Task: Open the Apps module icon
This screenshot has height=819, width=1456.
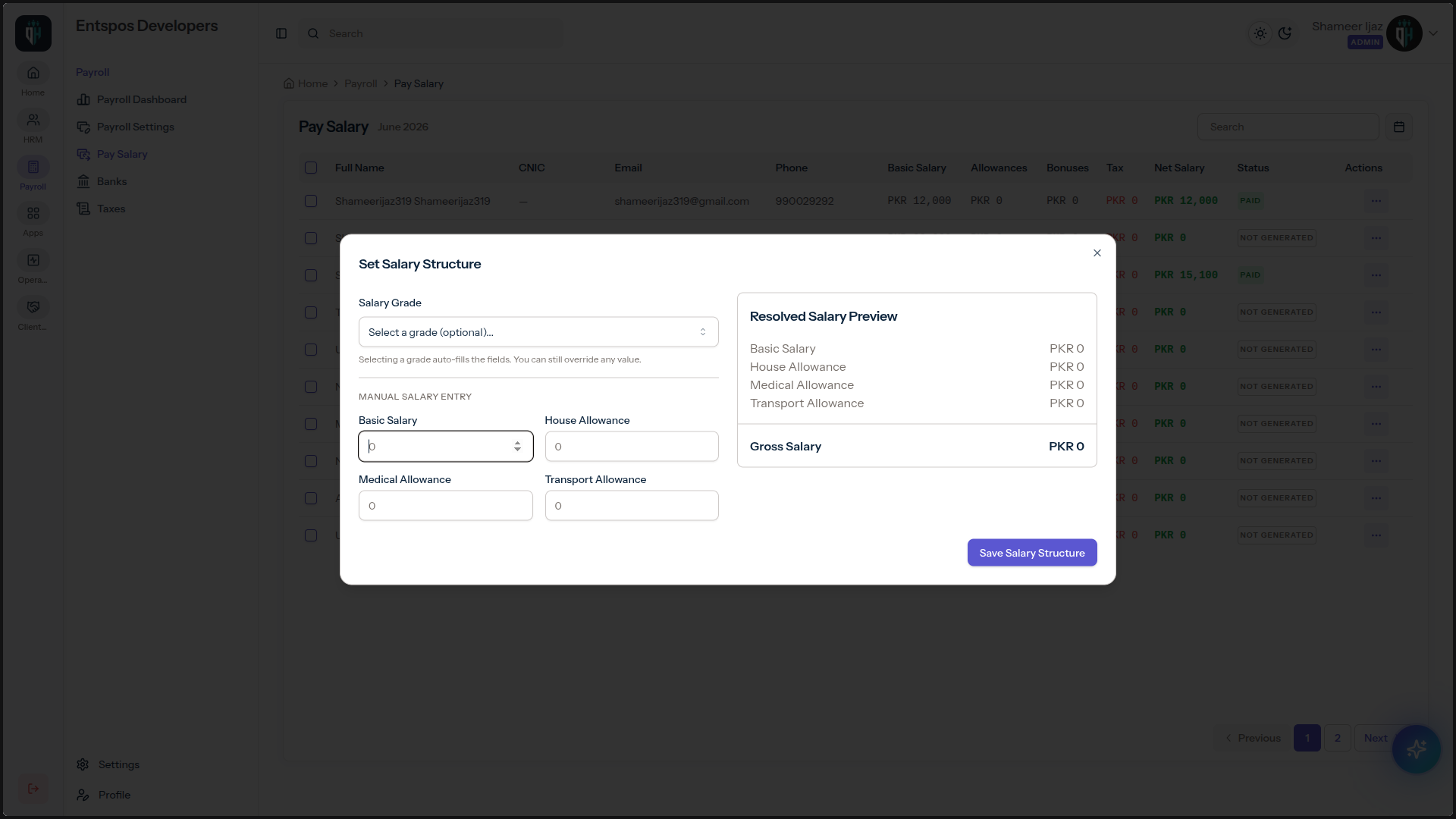Action: 33,214
